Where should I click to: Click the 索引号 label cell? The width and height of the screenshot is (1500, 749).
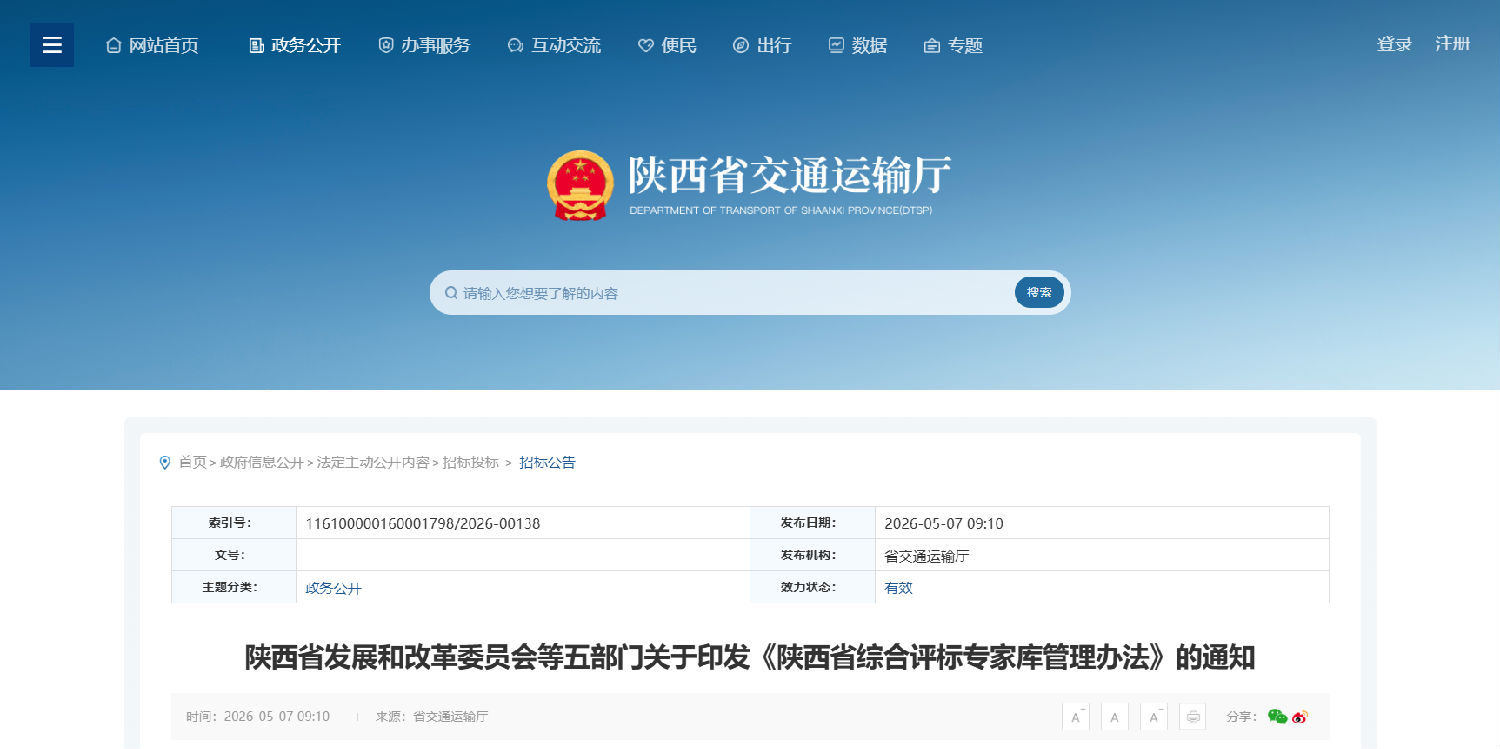[x=234, y=523]
